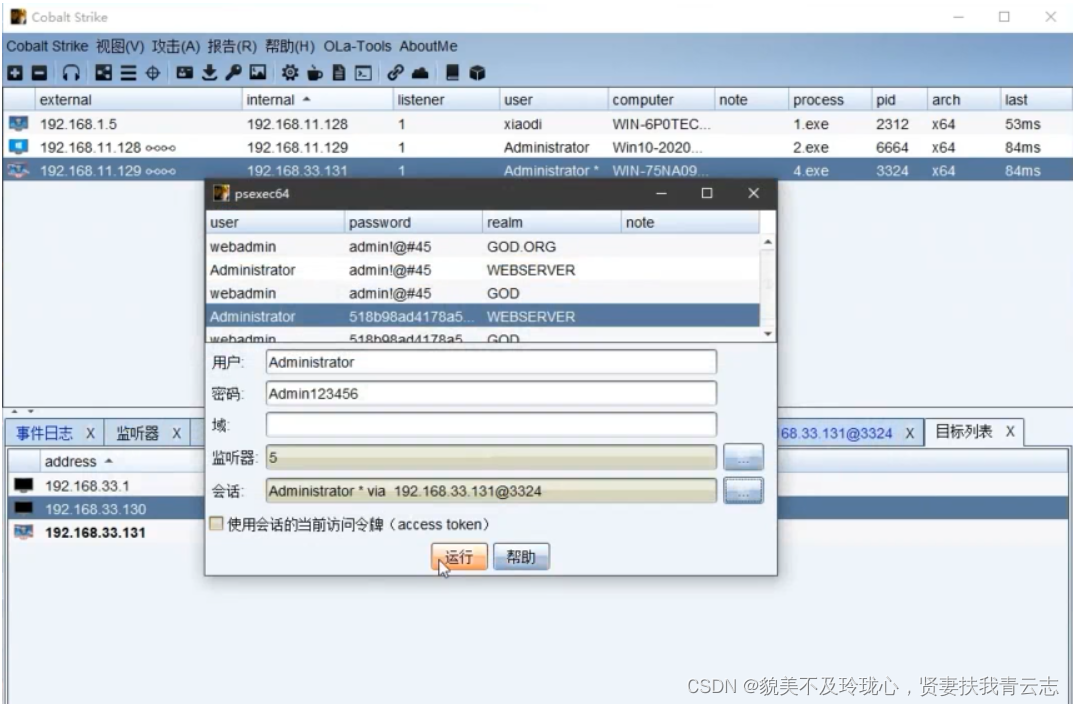1074x706 pixels.
Task: Select target 192.168.33.130 in target list
Action: coord(106,509)
